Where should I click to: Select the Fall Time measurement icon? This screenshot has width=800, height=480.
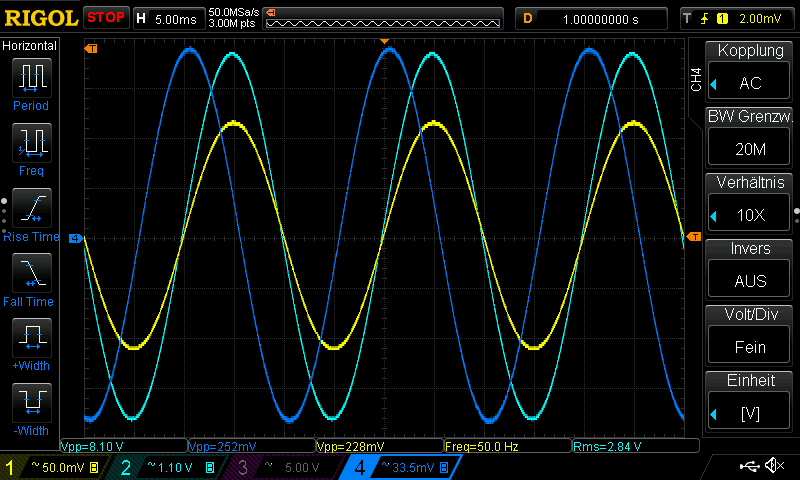coord(32,272)
